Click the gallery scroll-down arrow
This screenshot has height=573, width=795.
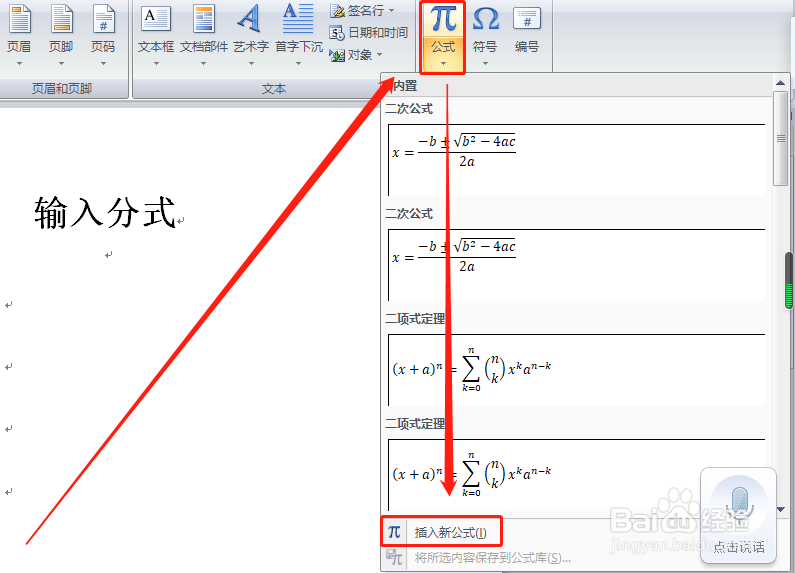pyautogui.click(x=780, y=509)
